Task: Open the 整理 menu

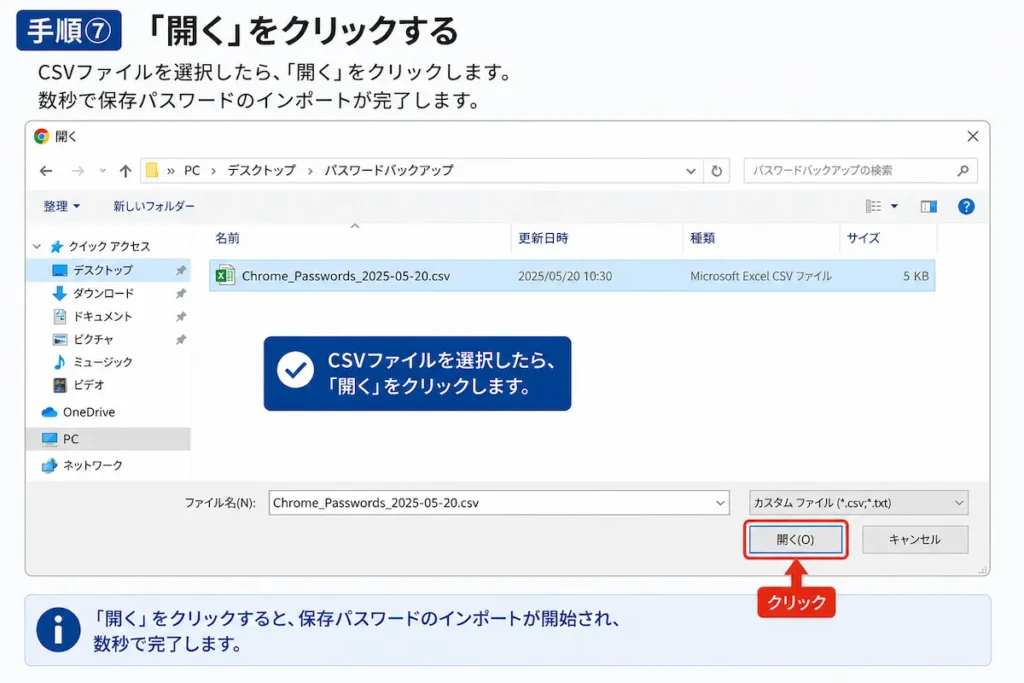Action: [61, 206]
